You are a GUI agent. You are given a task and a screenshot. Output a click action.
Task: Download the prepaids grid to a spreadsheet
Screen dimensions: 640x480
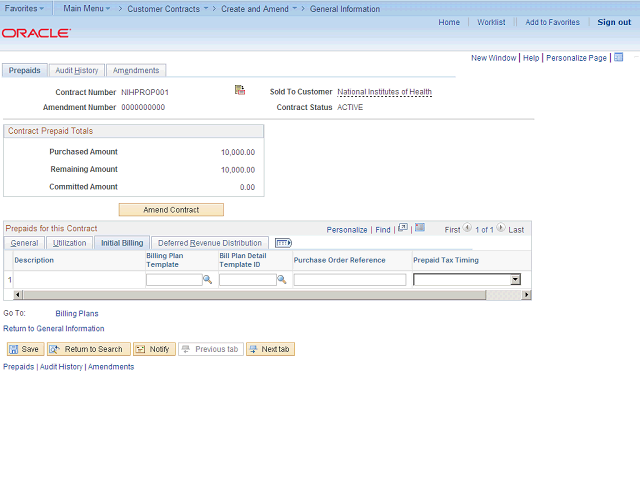click(x=420, y=228)
